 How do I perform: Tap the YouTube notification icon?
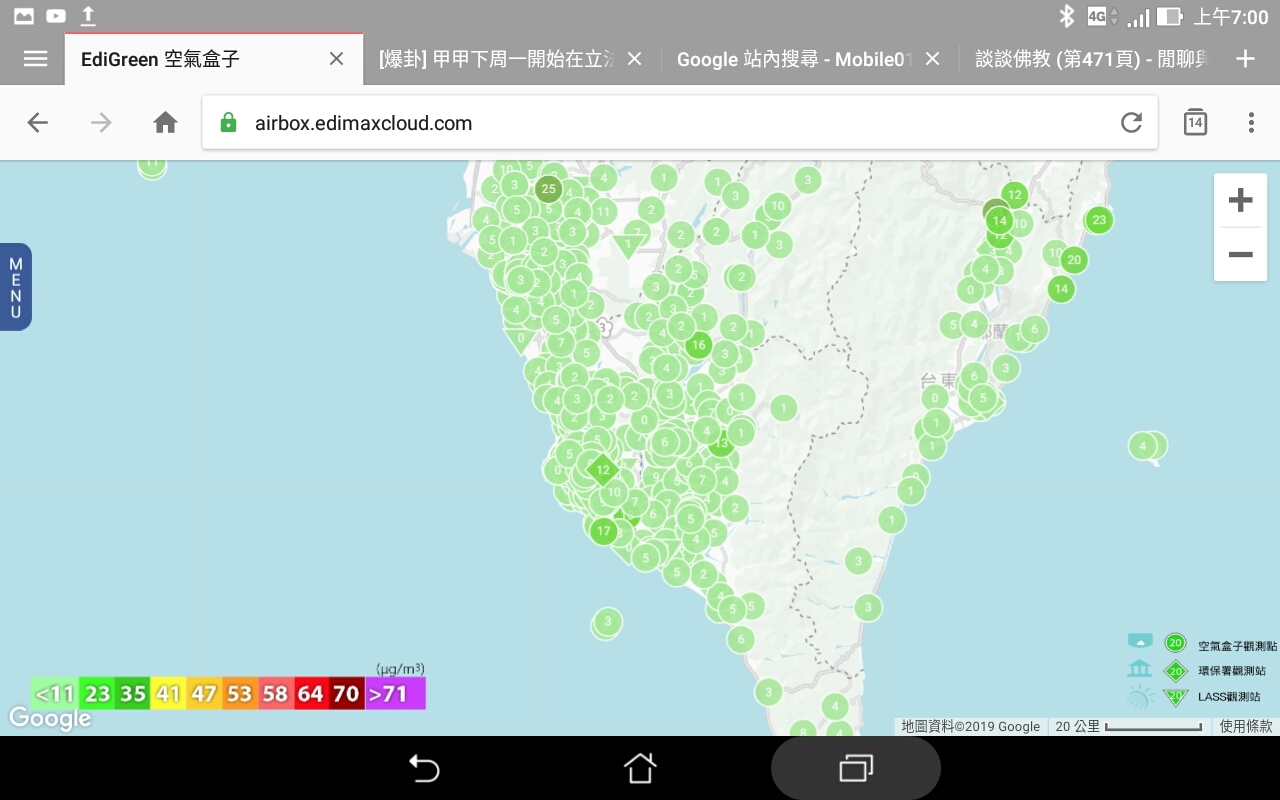[x=56, y=16]
